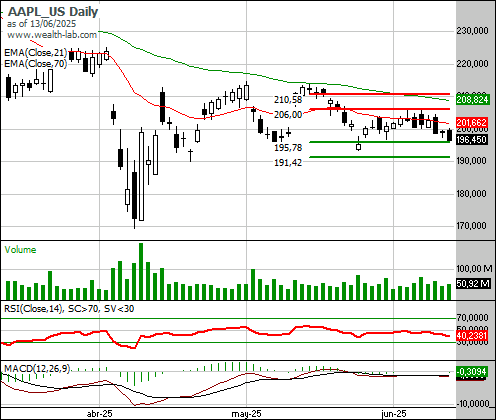The height and width of the screenshot is (420, 496).
Task: Click the last black candlestick on chart
Action: pos(449,135)
